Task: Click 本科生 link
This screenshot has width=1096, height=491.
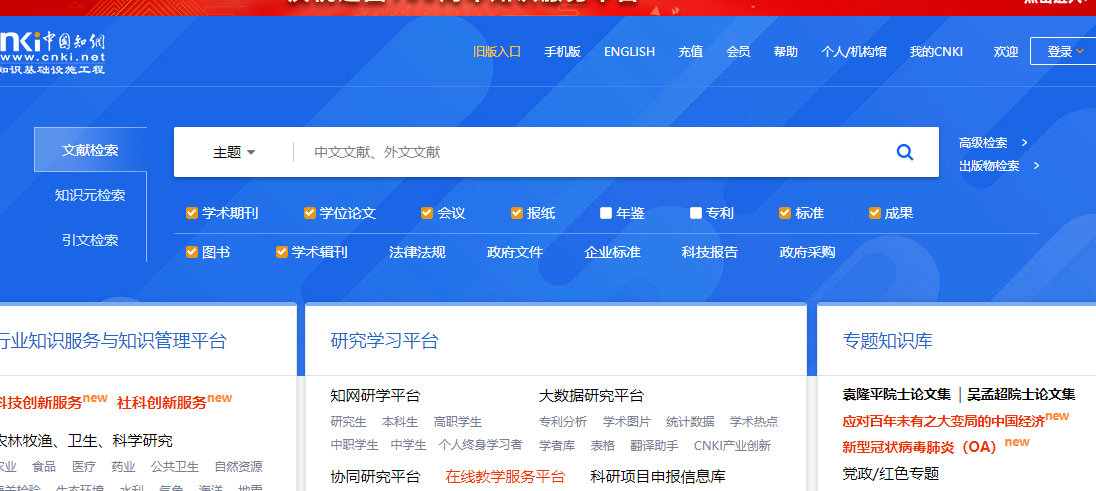Action: 400,422
